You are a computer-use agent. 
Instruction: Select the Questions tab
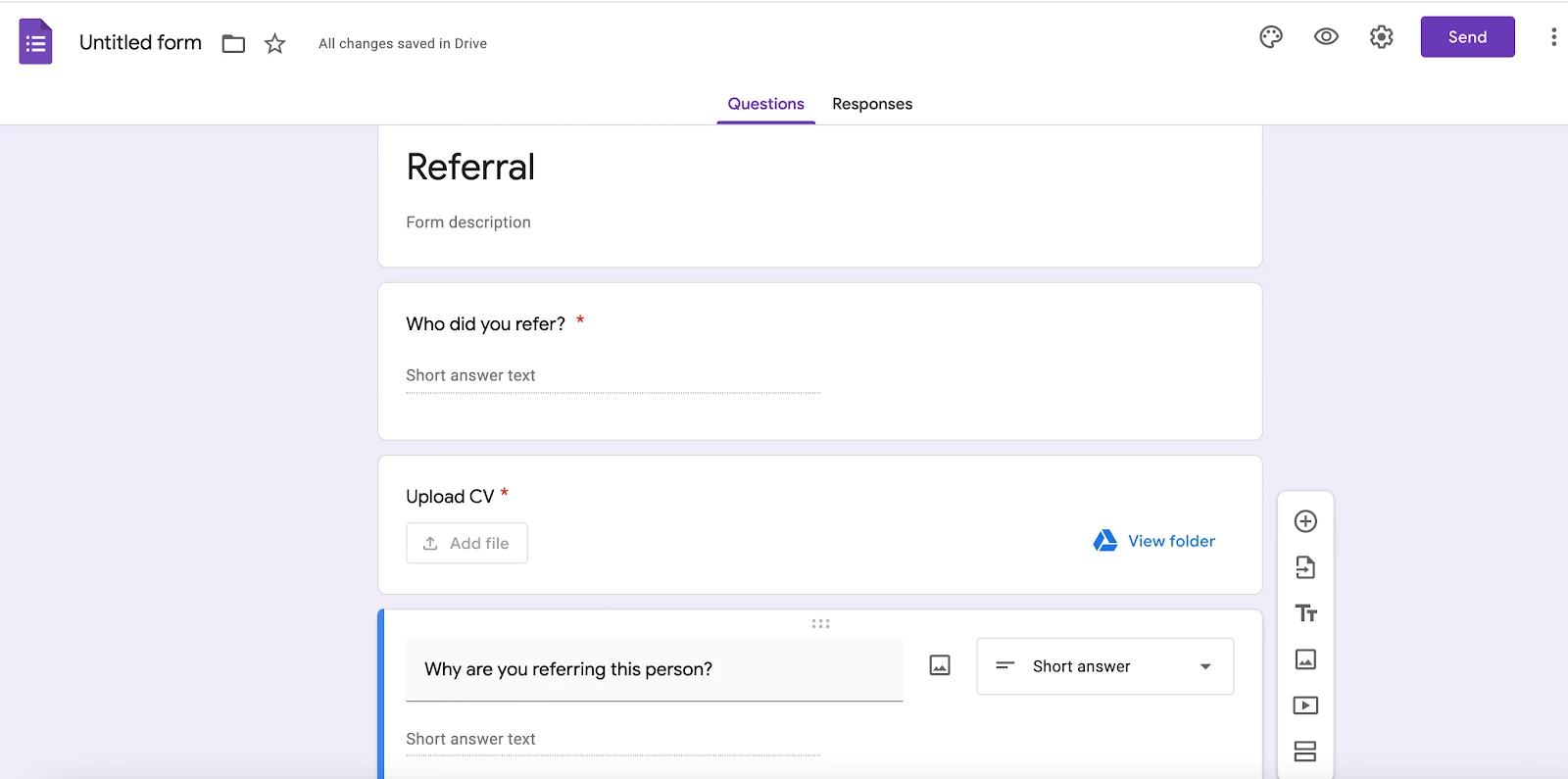[766, 104]
